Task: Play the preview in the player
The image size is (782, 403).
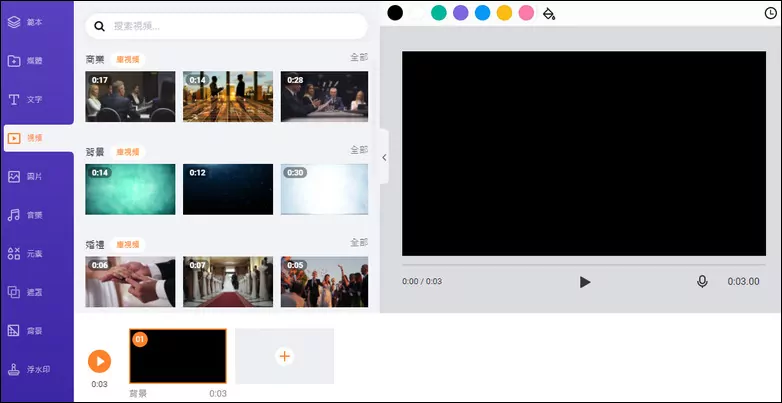Action: (585, 282)
